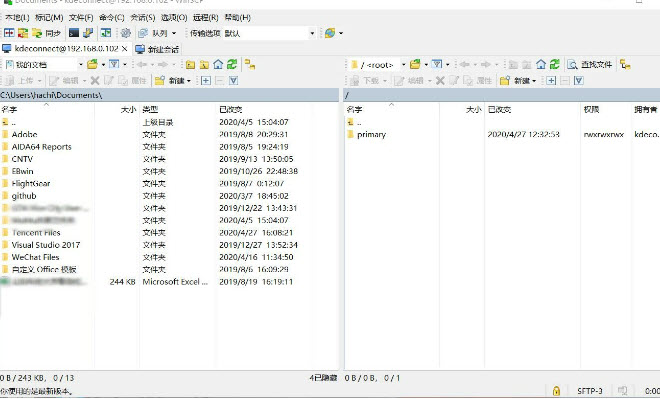This screenshot has width=660, height=399.
Task: Sort remote files by 权限 column header
Action: 605,109
